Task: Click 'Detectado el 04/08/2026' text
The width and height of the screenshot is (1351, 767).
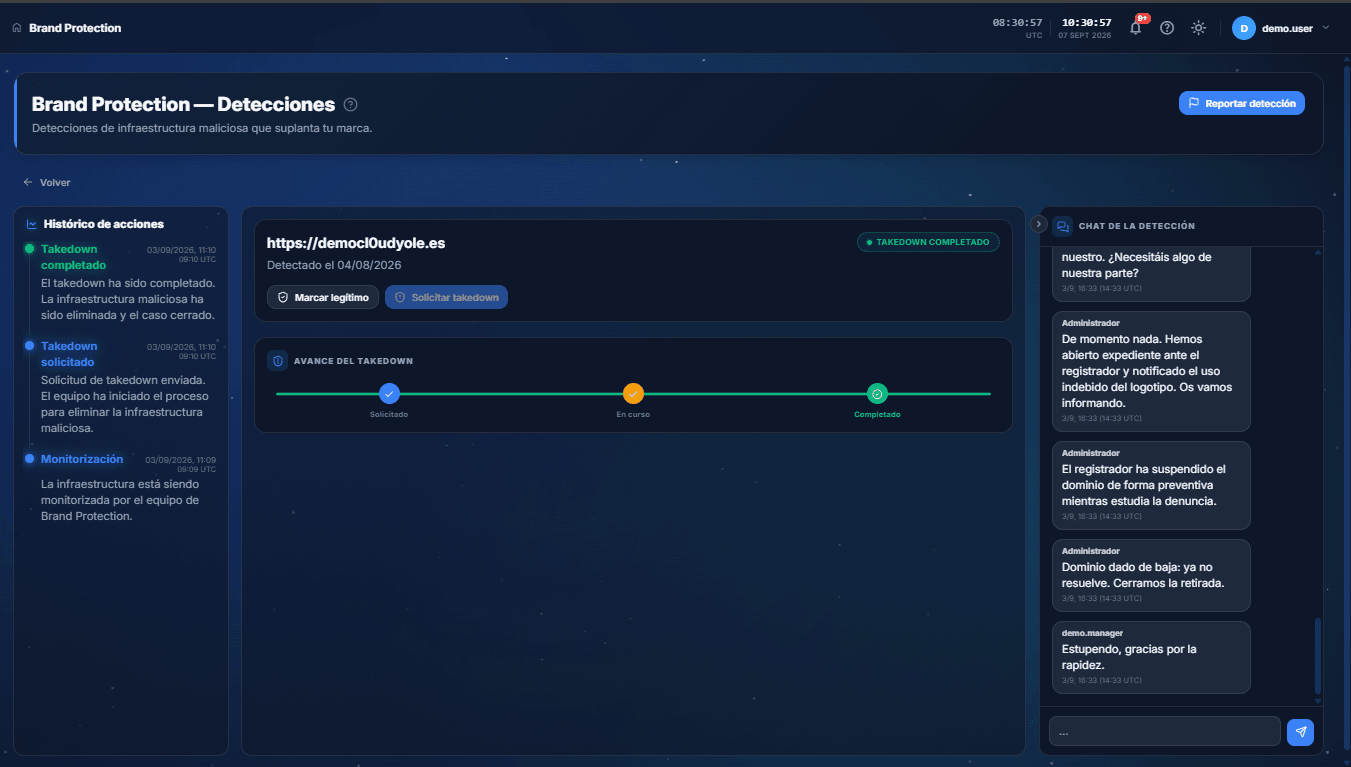Action: [333, 265]
